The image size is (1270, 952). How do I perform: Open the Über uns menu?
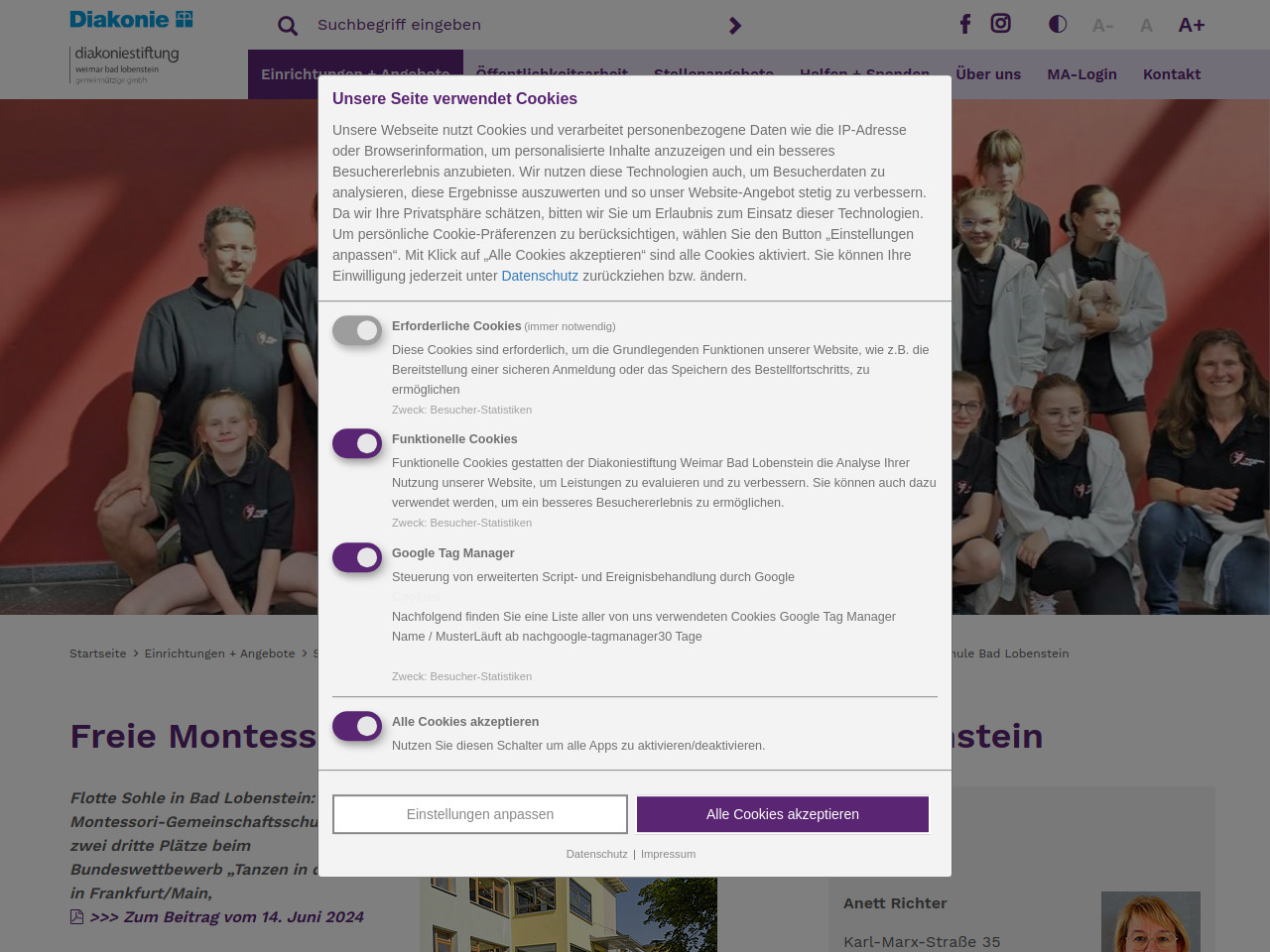pyautogui.click(x=988, y=74)
